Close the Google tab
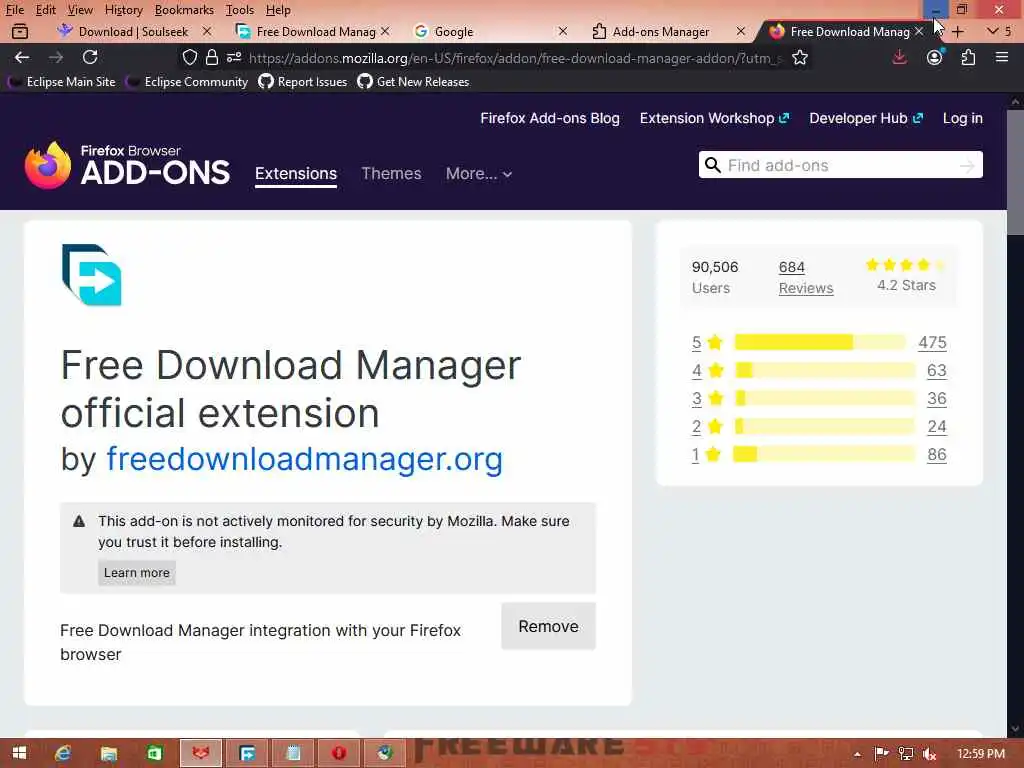The width and height of the screenshot is (1024, 768). click(563, 31)
